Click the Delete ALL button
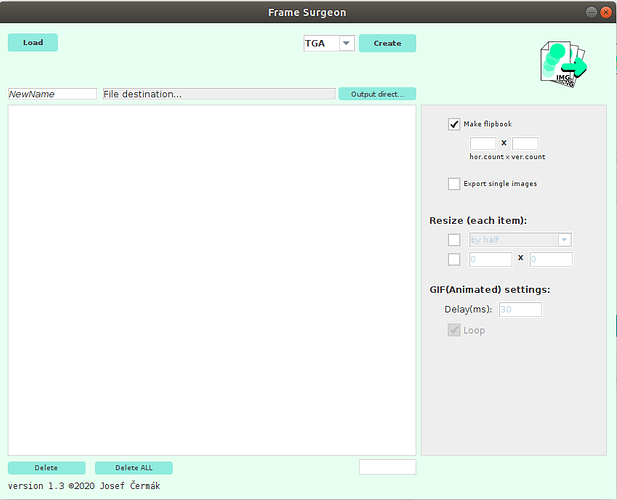 tap(134, 468)
